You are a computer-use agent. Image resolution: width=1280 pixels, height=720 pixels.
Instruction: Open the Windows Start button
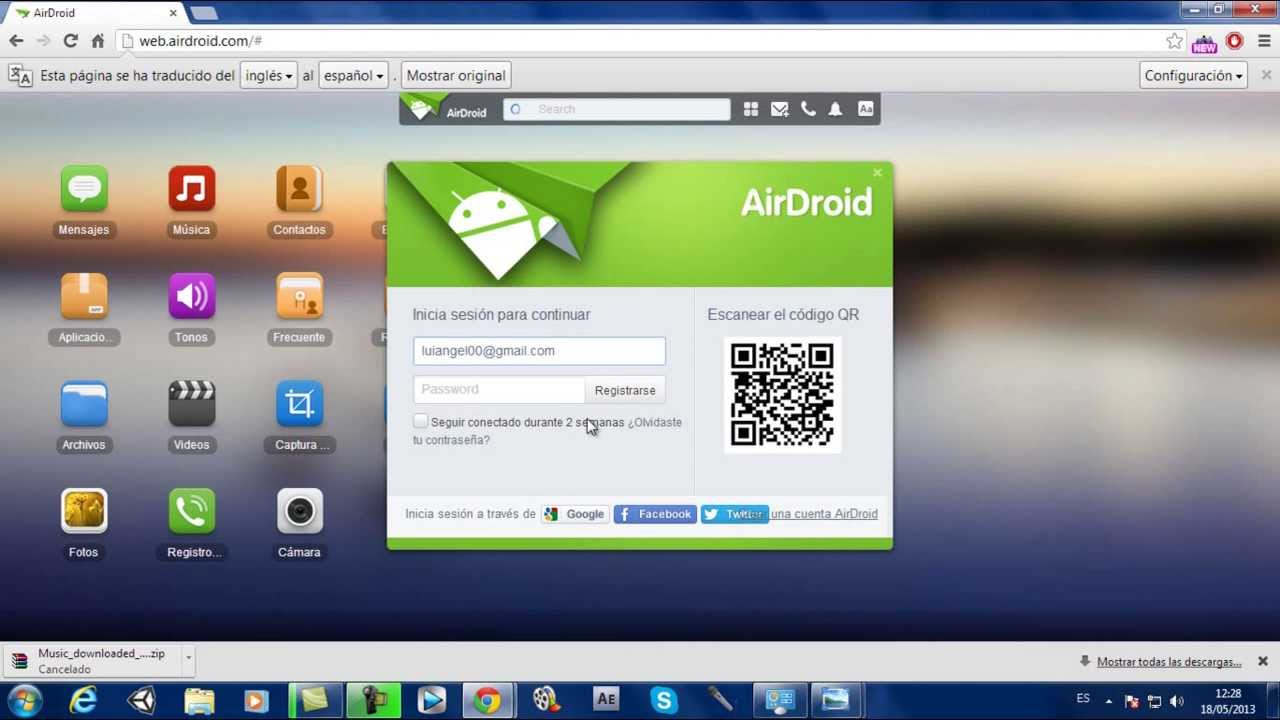point(24,700)
